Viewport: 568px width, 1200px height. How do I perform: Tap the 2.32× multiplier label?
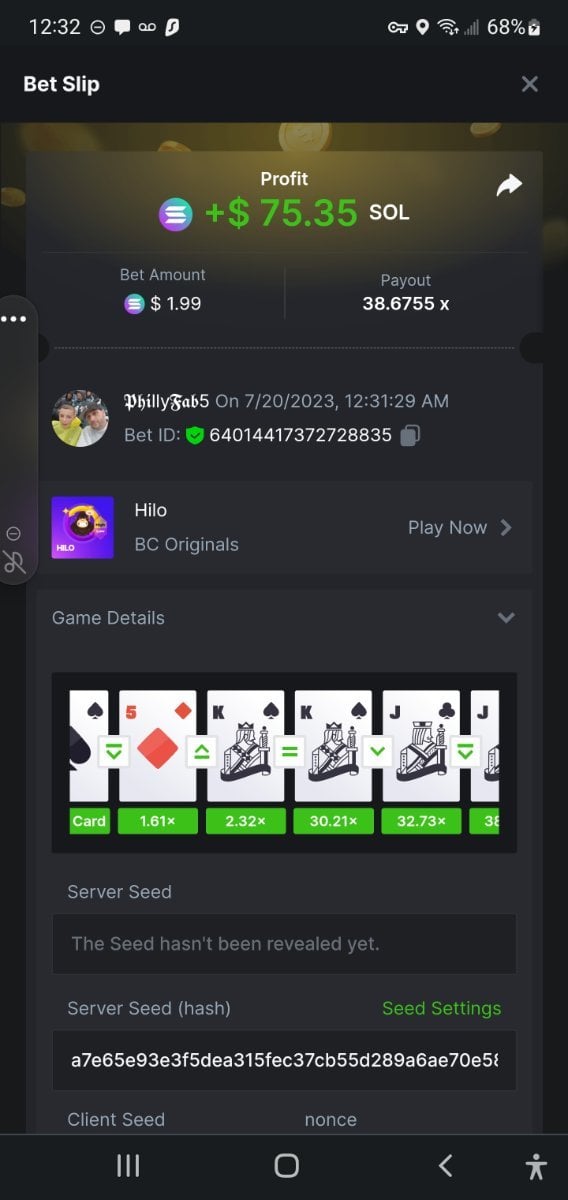point(245,821)
